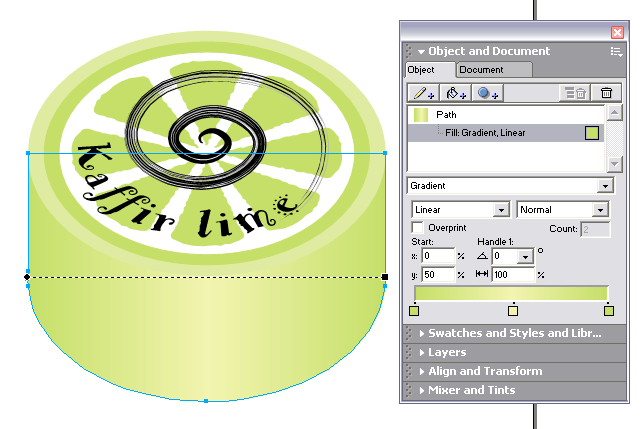Viewport: 641px width, 429px height.
Task: Add an effect with the blue sphere icon
Action: [488, 93]
